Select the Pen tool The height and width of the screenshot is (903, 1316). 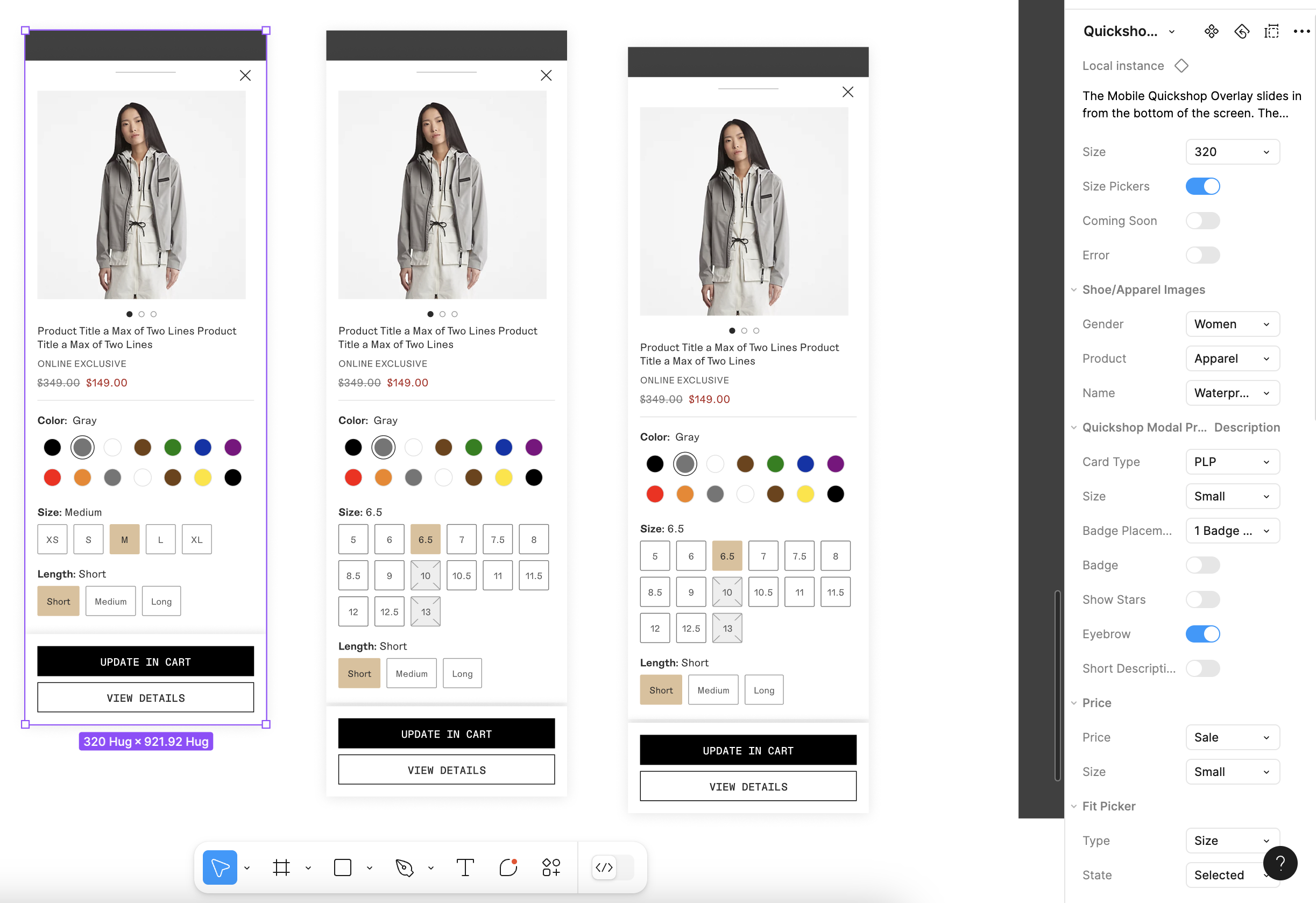pyautogui.click(x=404, y=867)
